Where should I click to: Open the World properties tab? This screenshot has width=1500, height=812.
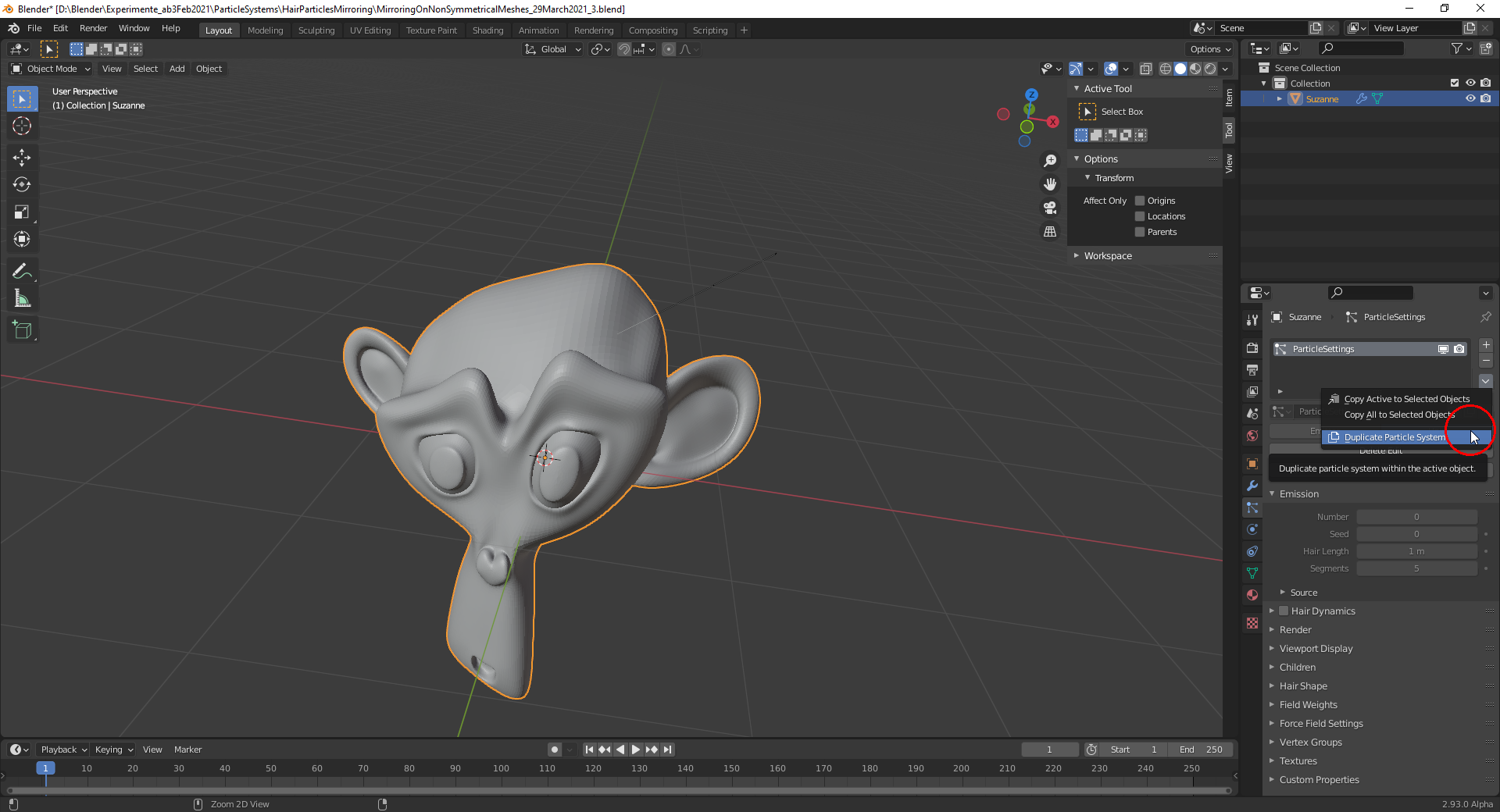tap(1252, 436)
